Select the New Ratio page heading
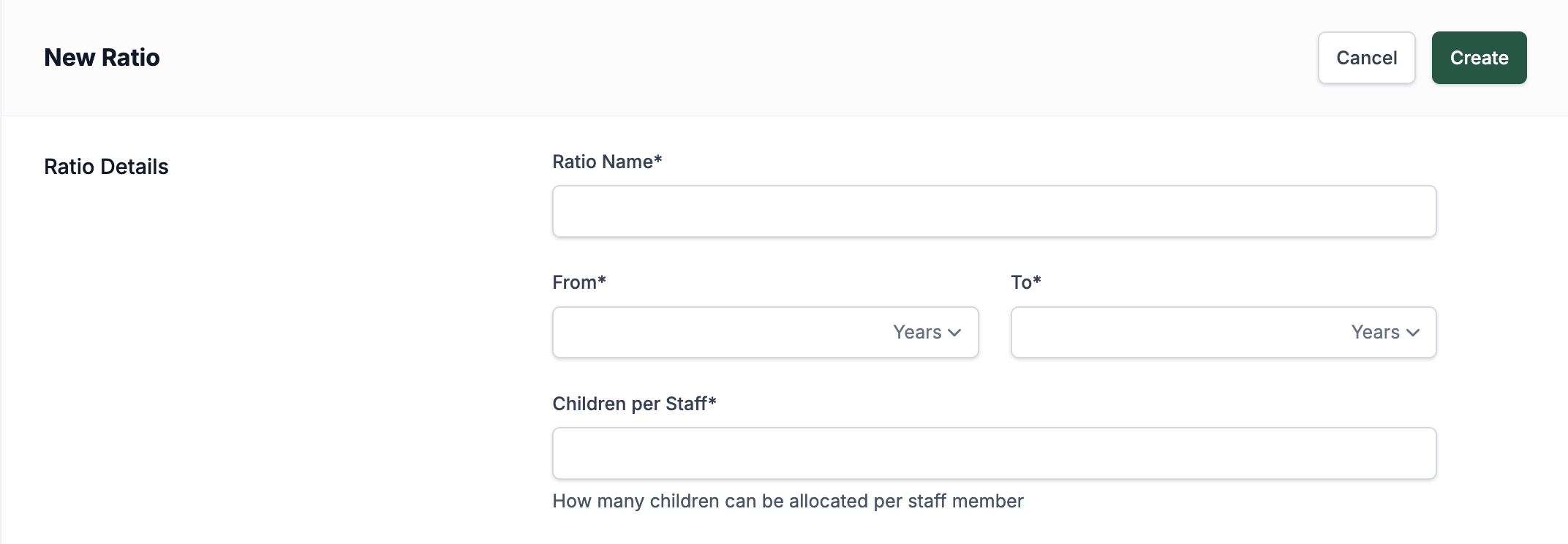1568x544 pixels. pyautogui.click(x=102, y=57)
